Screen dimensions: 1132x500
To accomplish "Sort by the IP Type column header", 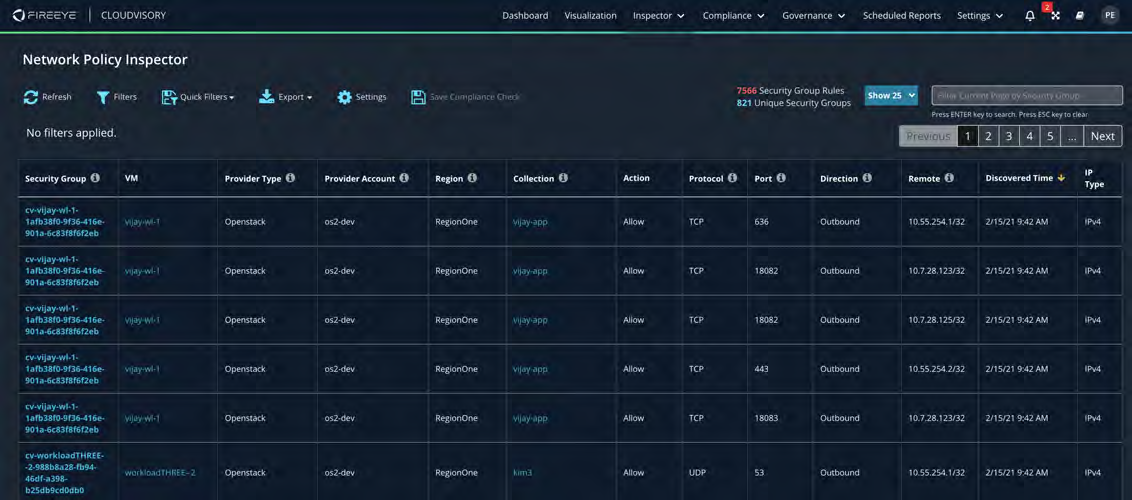I will (1094, 178).
